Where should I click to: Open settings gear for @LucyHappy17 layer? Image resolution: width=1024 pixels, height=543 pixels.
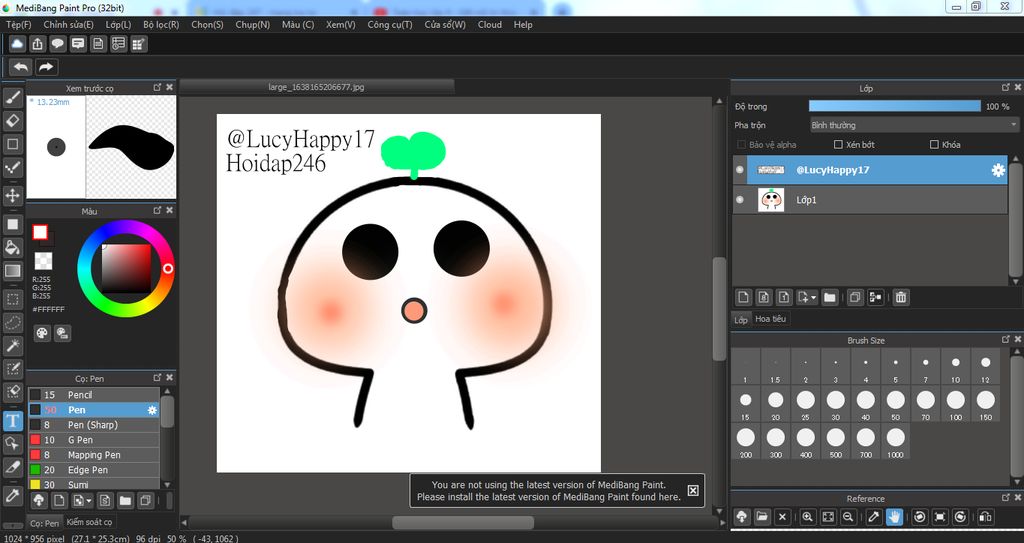coord(998,170)
